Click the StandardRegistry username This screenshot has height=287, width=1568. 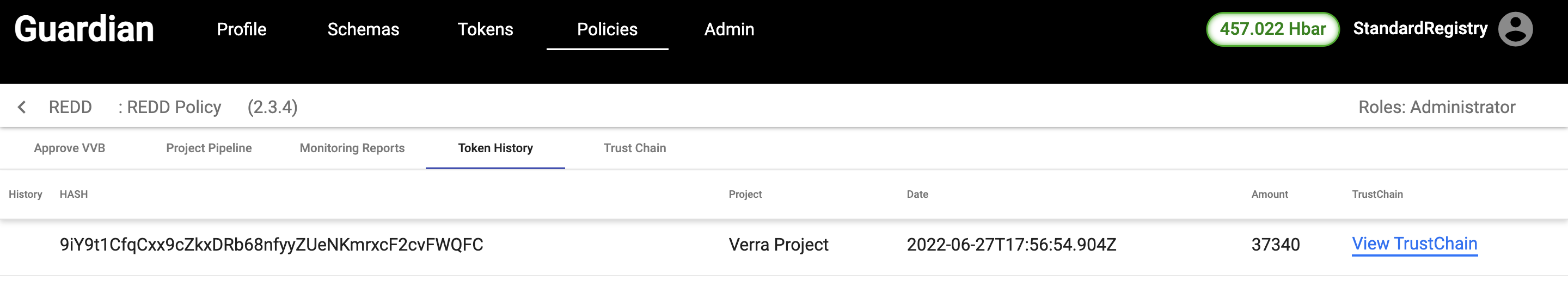coord(1419,29)
